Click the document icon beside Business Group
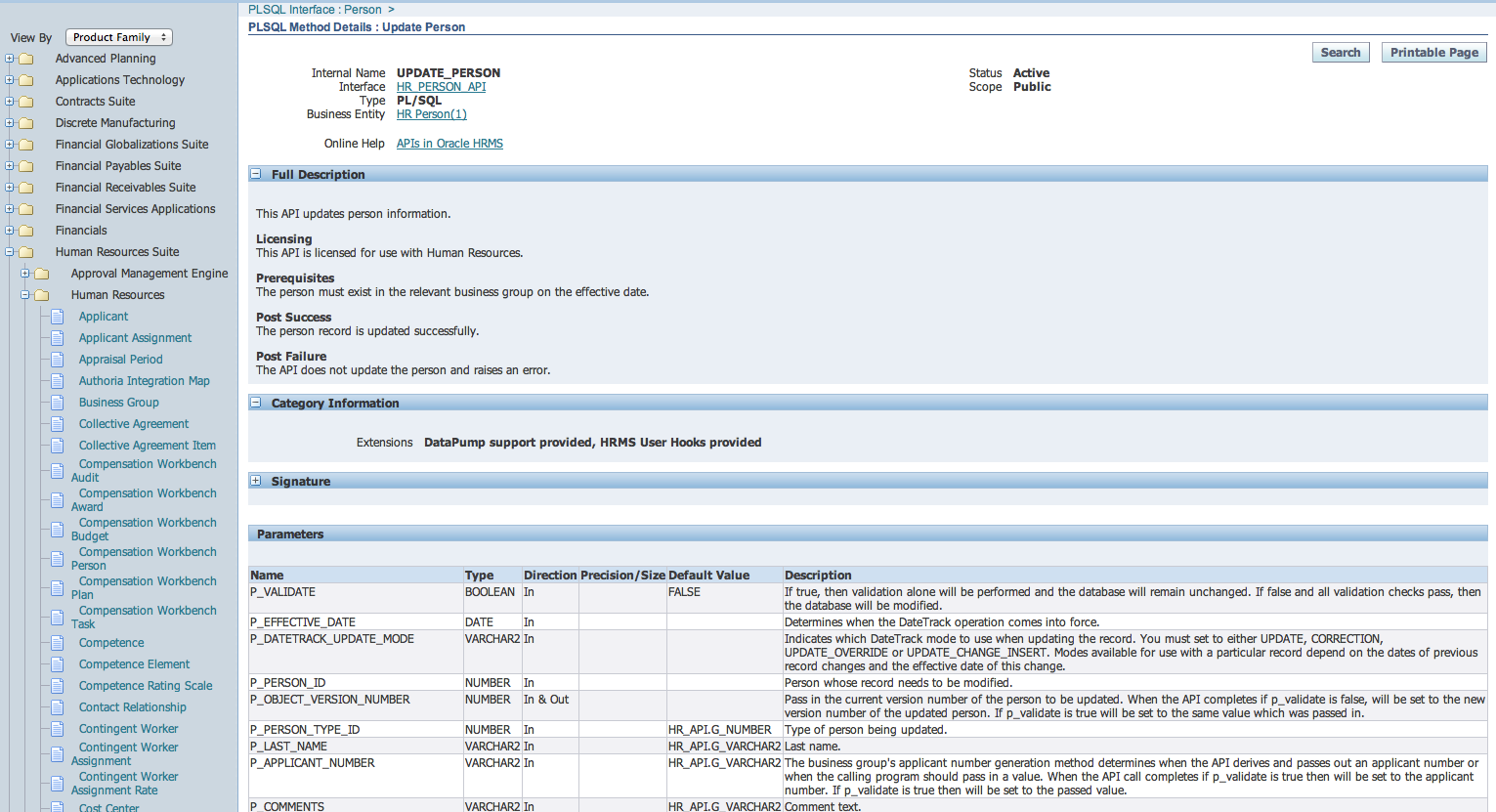The width and height of the screenshot is (1496, 812). [x=56, y=402]
